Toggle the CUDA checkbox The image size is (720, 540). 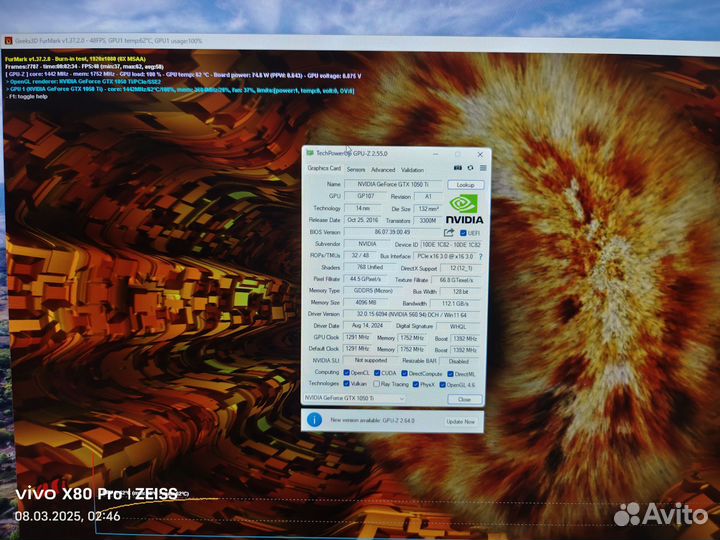(x=377, y=373)
